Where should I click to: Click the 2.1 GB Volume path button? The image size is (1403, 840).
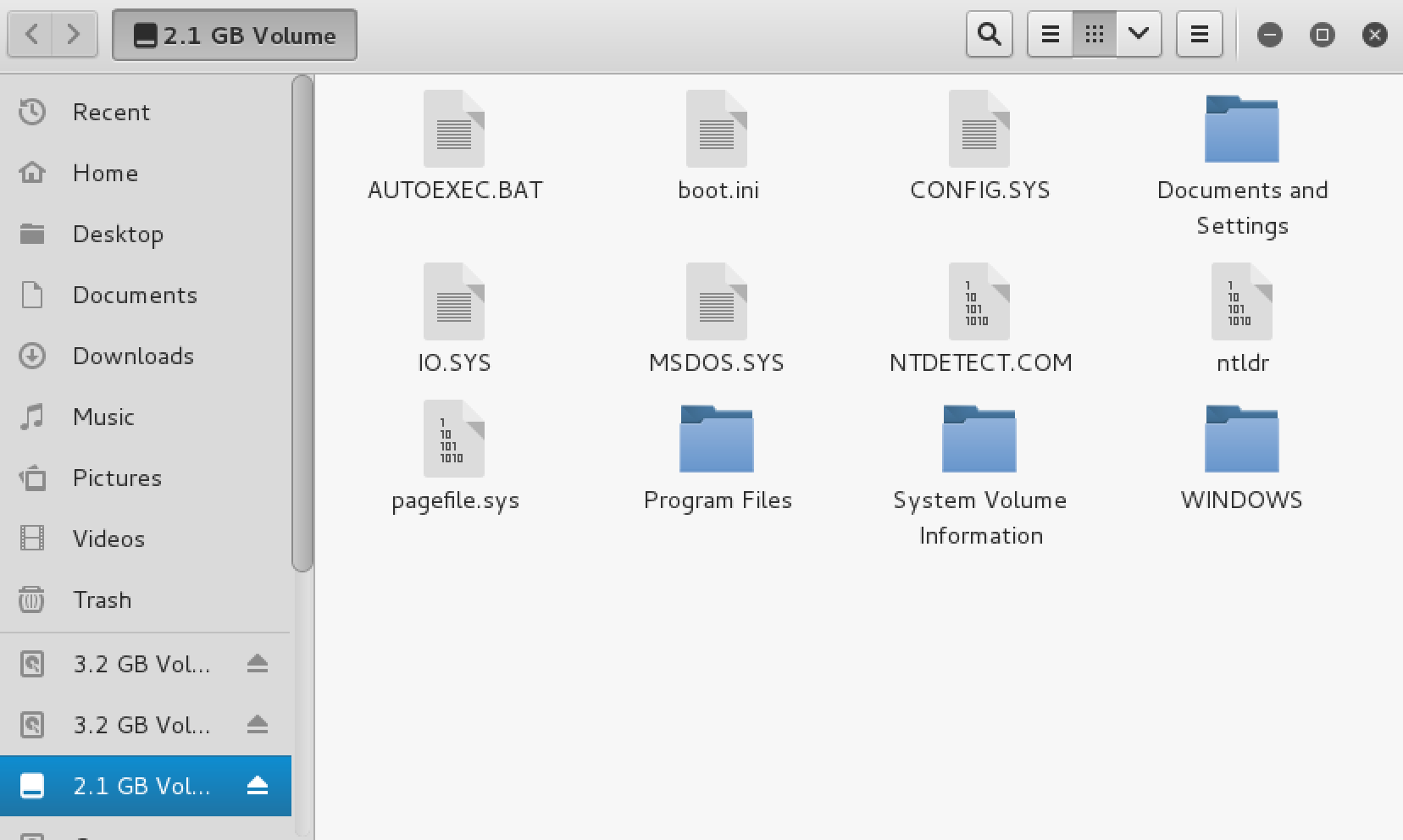click(235, 35)
